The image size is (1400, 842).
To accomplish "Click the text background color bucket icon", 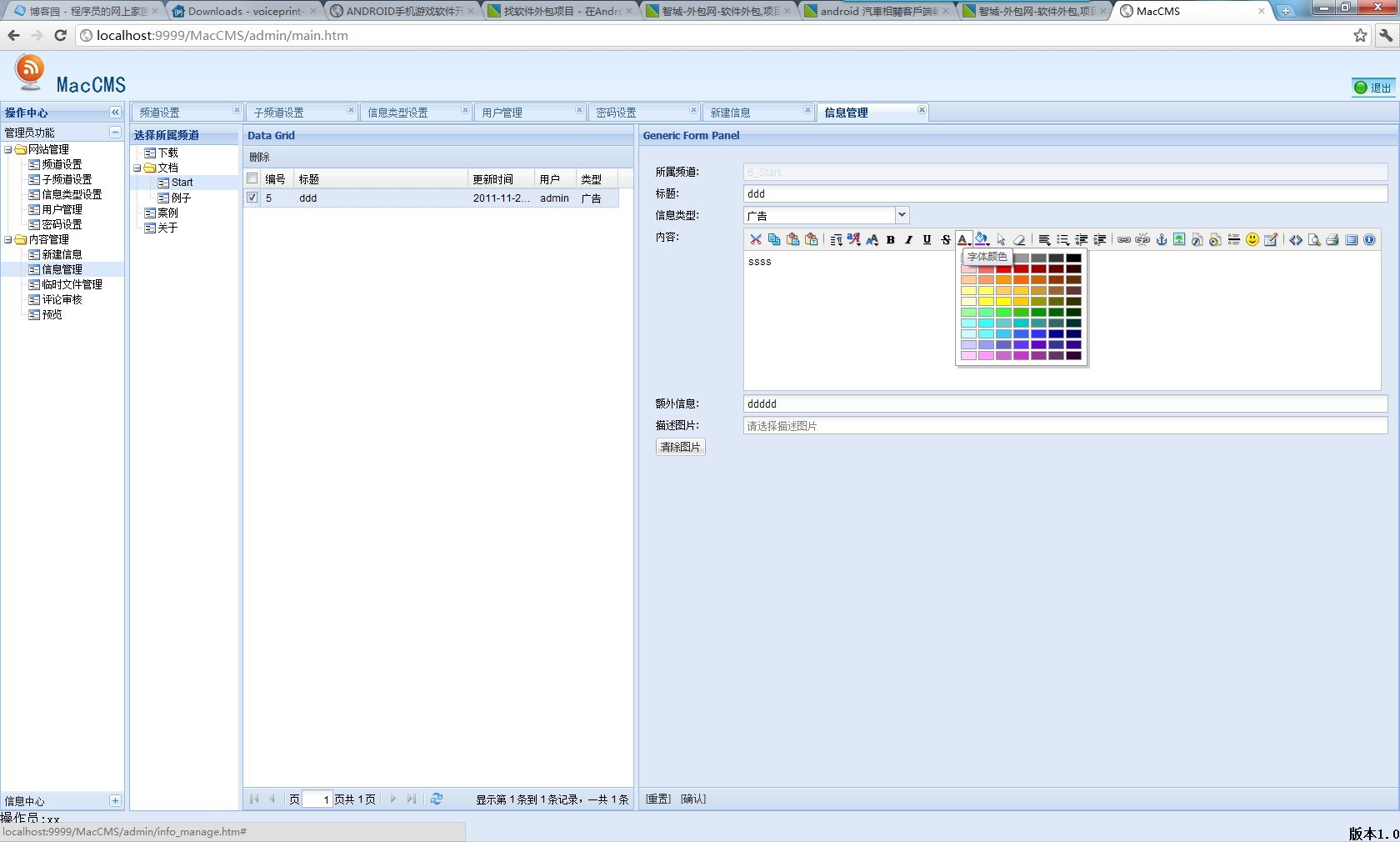I will pos(982,239).
